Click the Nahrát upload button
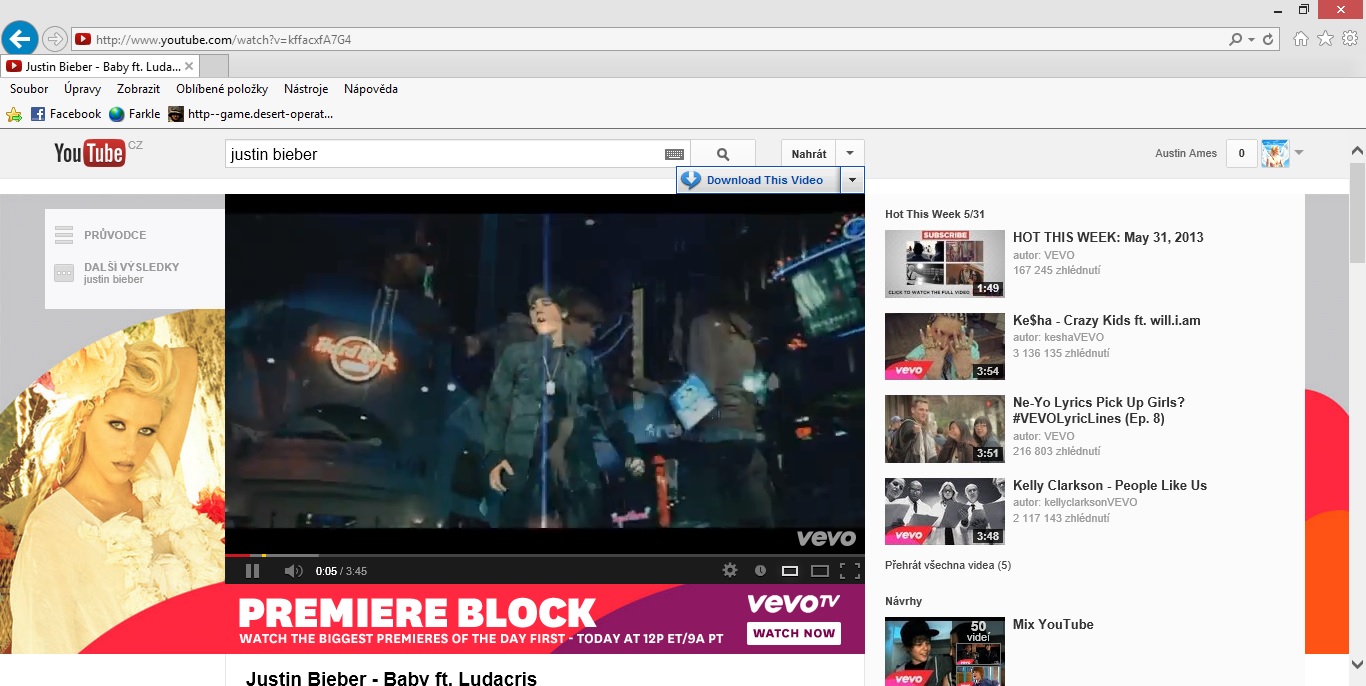Image resolution: width=1366 pixels, height=686 pixels. pyautogui.click(x=809, y=154)
